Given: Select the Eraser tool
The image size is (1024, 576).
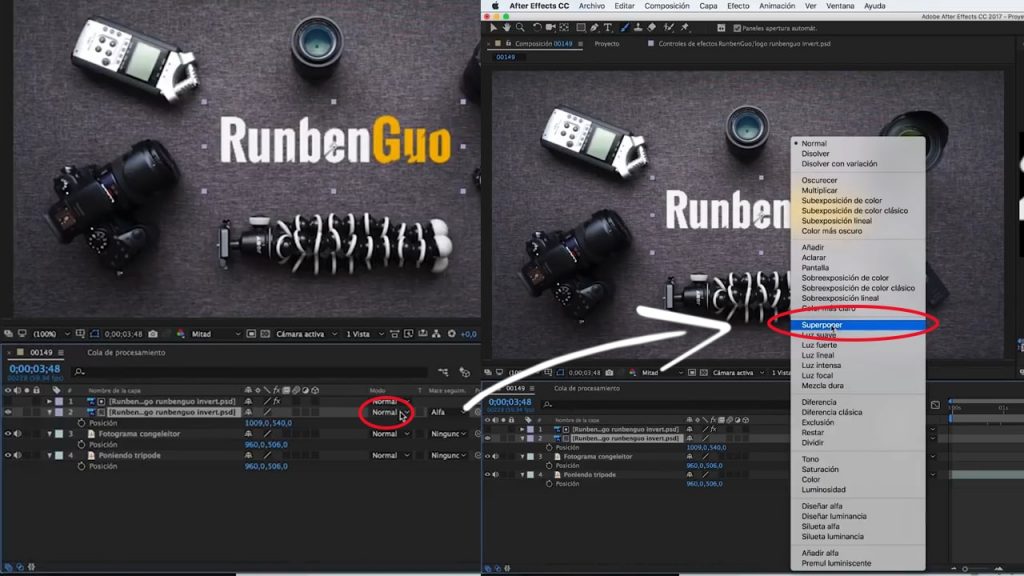Looking at the screenshot, I should coord(652,27).
